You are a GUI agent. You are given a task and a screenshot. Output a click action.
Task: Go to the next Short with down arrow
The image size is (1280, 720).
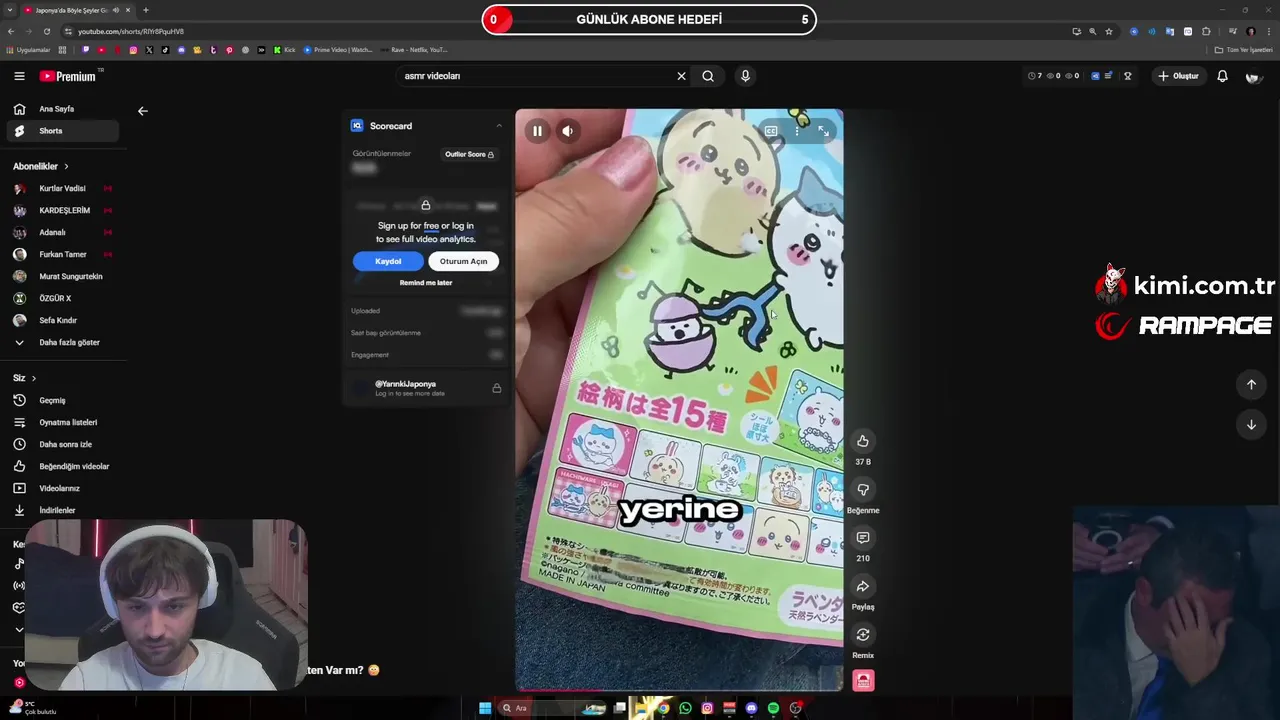pyautogui.click(x=1251, y=425)
